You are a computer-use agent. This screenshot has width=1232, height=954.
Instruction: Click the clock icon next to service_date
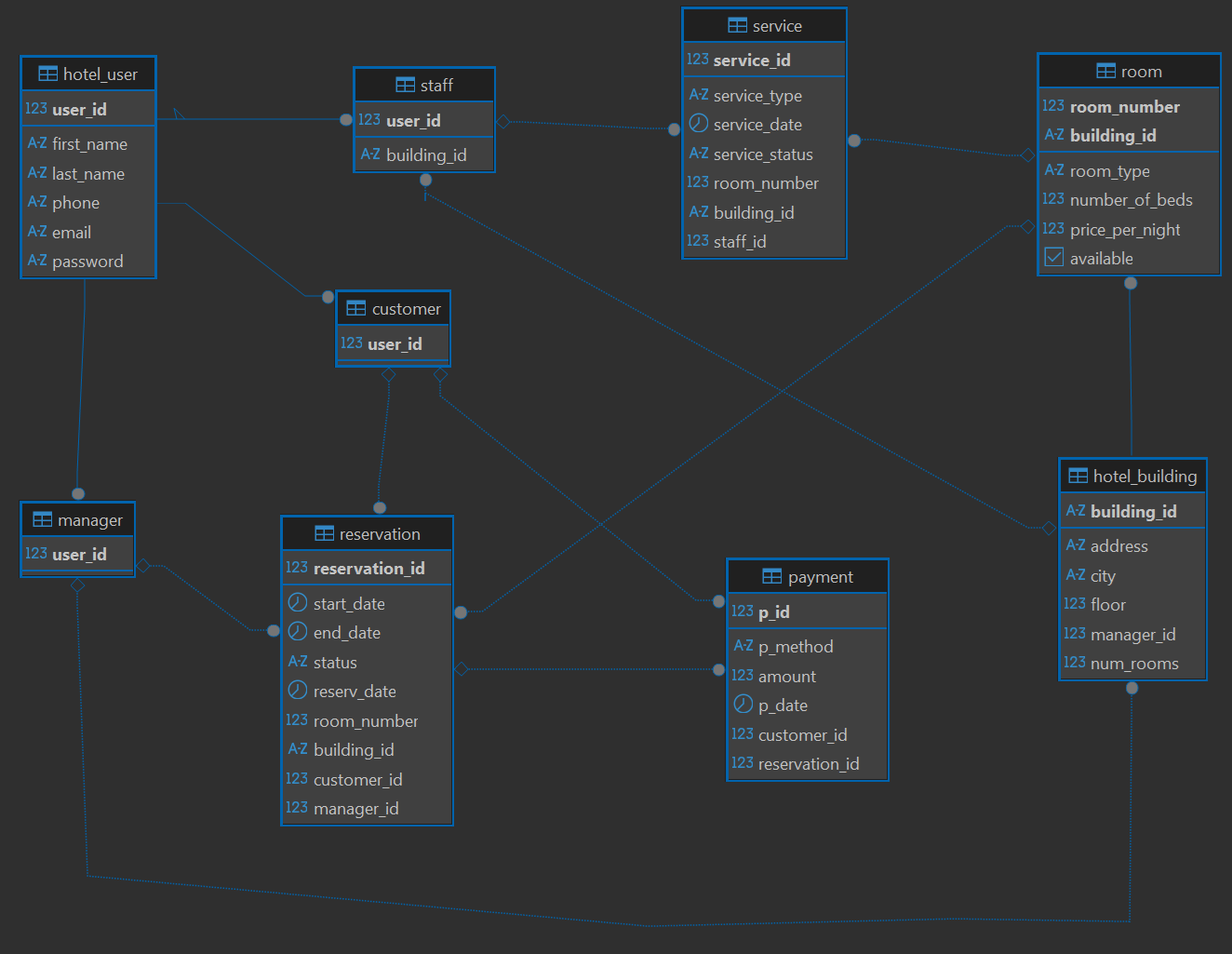pos(699,124)
